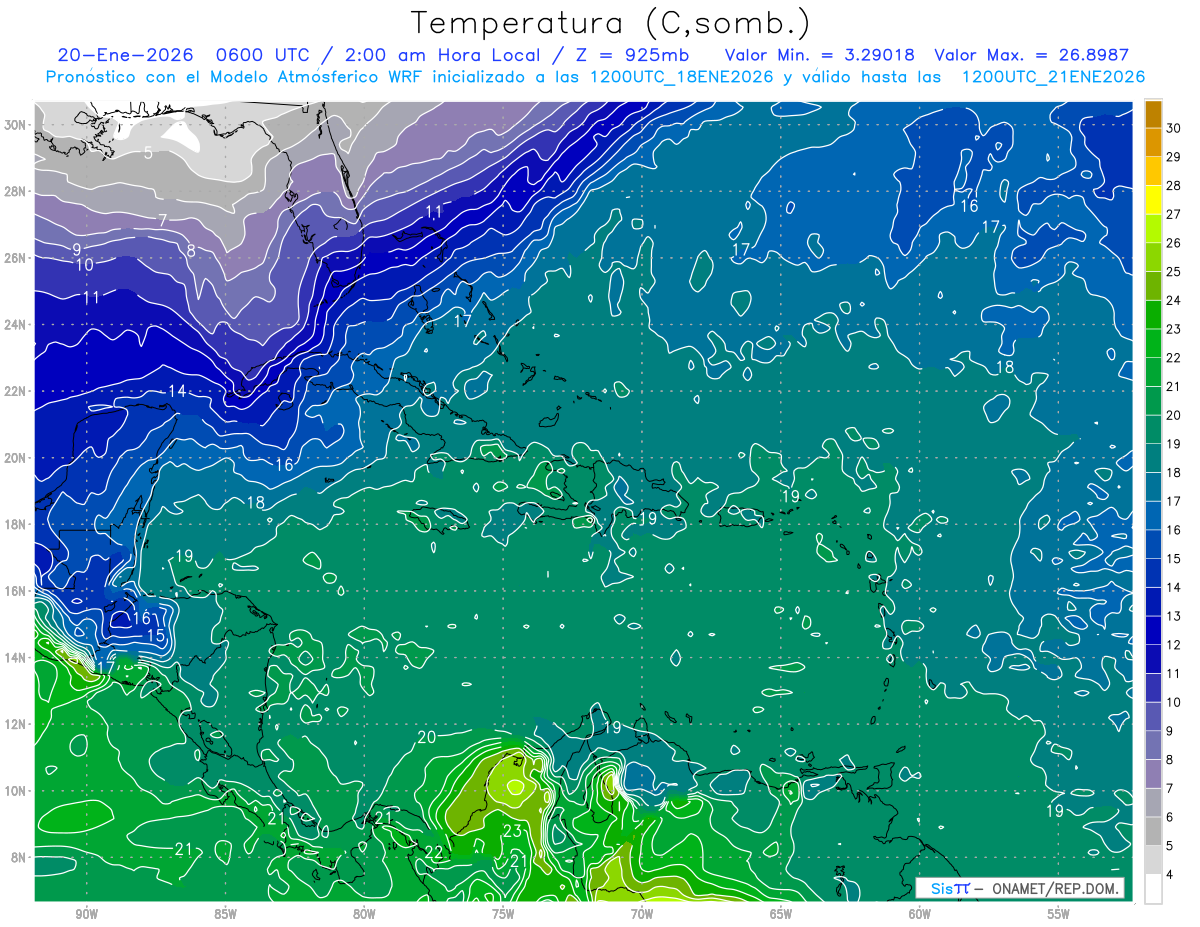
Task: Click the valid-until time '1200UTC_21ENE2026'
Action: pos(1053,78)
